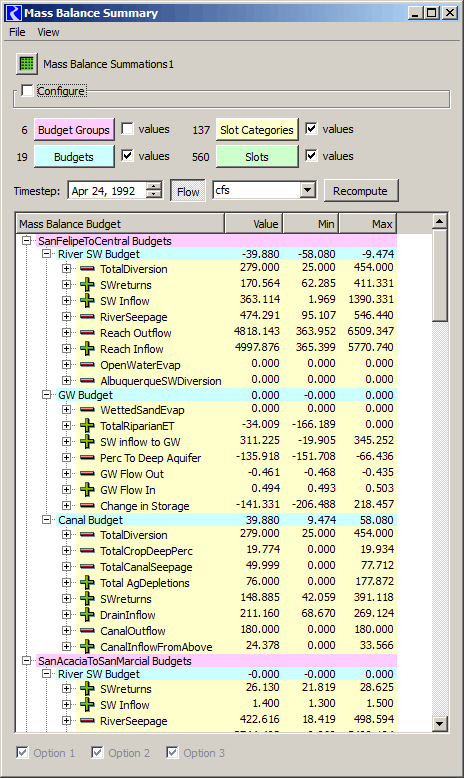Click the green plus icon beside DrainInflow
This screenshot has height=778, width=464.
(x=87, y=615)
